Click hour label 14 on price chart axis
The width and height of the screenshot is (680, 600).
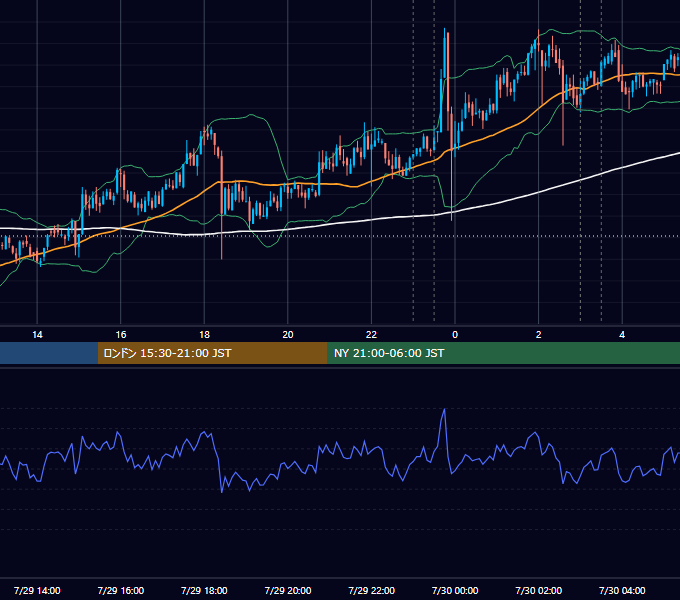pos(37,335)
